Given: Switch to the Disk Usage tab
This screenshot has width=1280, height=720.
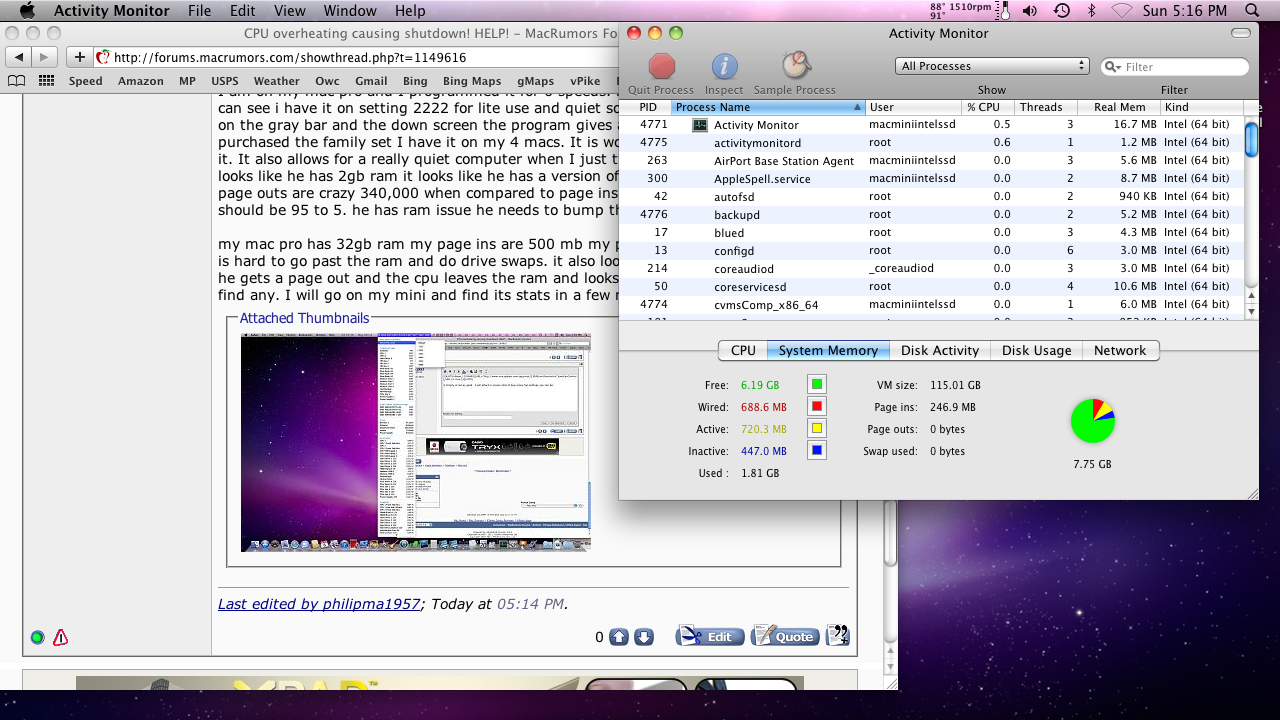Looking at the screenshot, I should [x=1036, y=350].
